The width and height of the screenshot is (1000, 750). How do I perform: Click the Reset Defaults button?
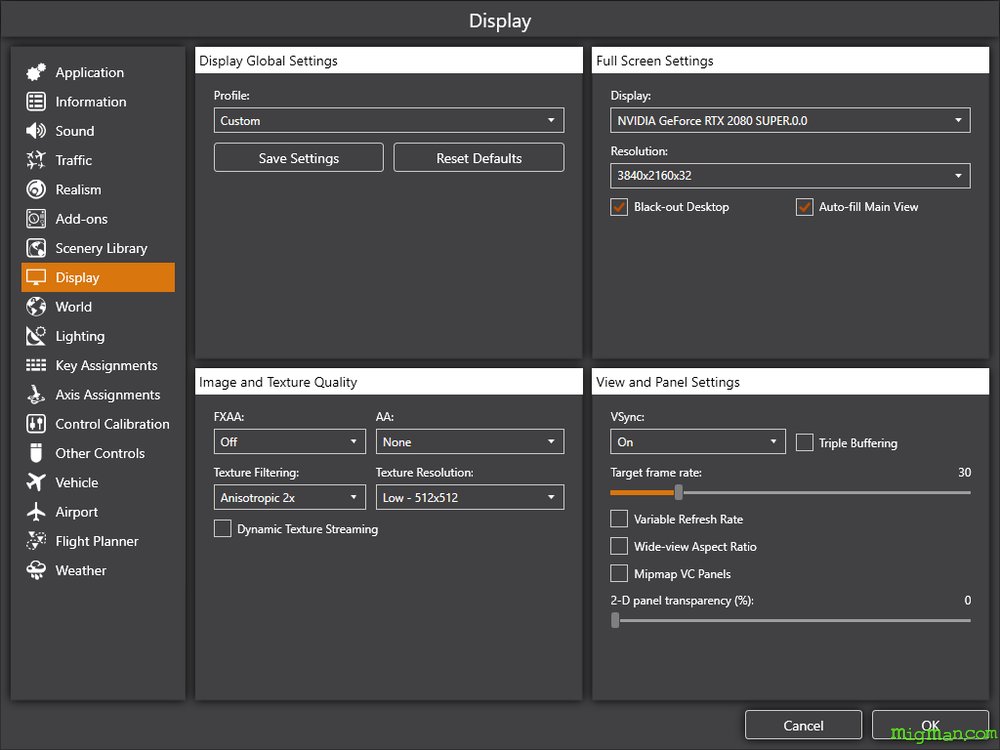479,158
